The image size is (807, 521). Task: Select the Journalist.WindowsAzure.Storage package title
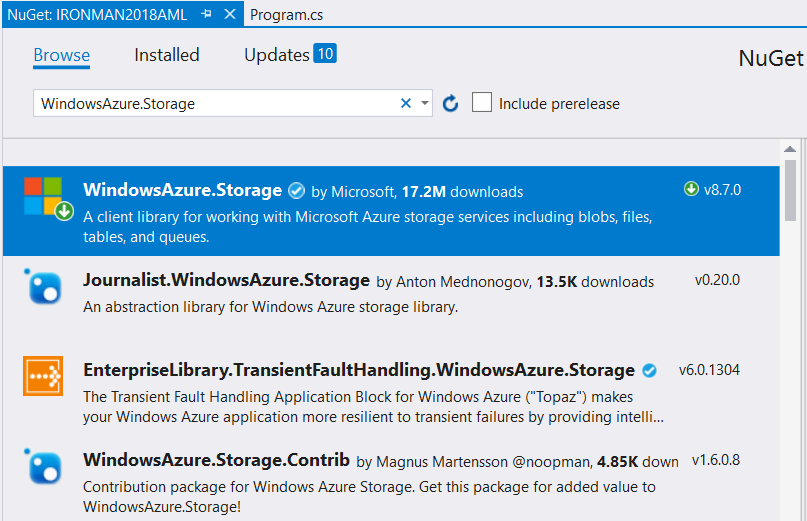coord(226,281)
